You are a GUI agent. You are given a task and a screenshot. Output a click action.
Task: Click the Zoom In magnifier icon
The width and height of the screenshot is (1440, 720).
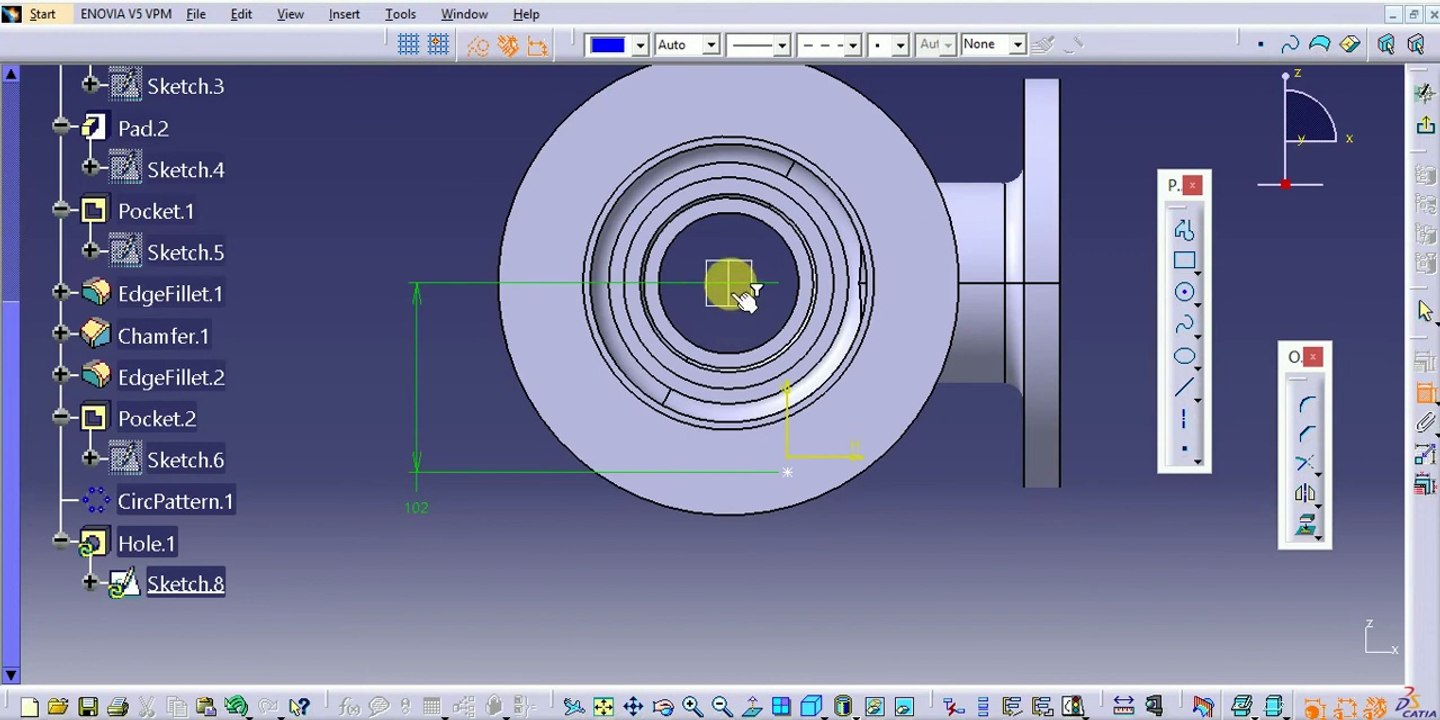pos(692,707)
